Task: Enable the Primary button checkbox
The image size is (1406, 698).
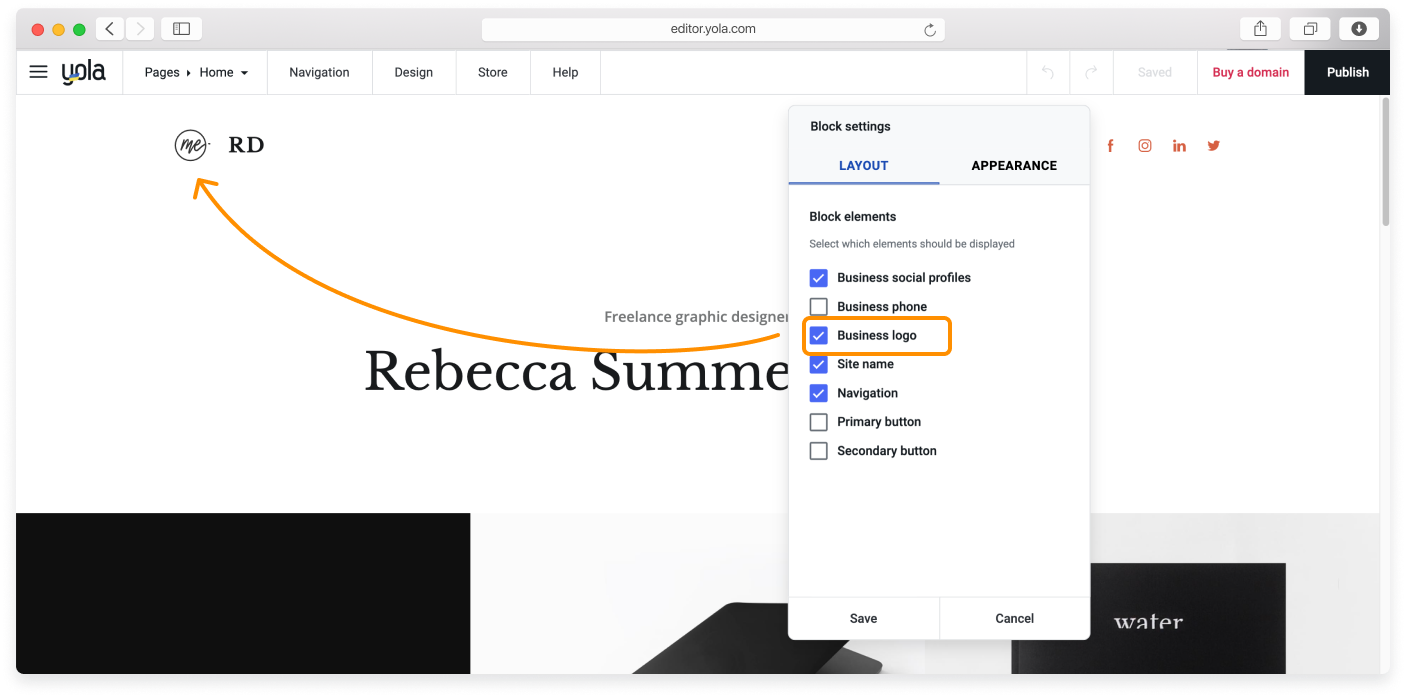Action: 818,422
